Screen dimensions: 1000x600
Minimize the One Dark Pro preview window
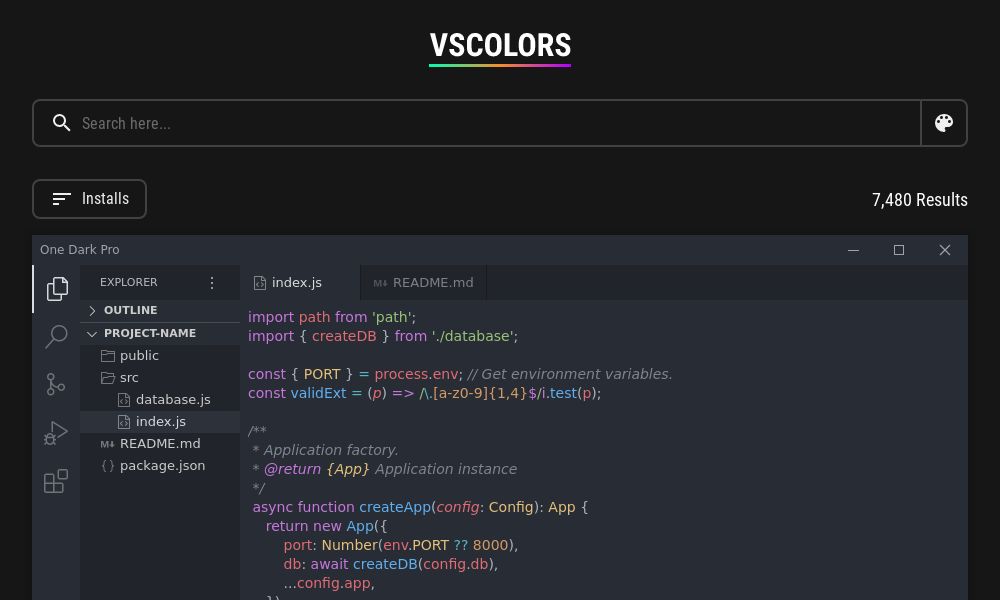tap(853, 250)
